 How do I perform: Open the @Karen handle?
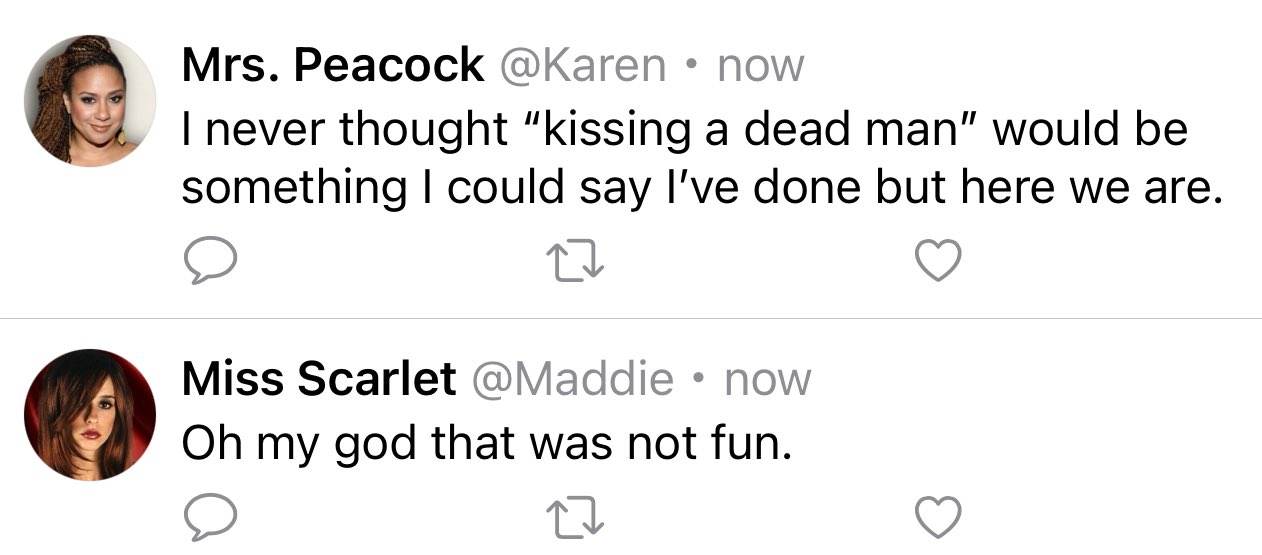pyautogui.click(x=581, y=67)
